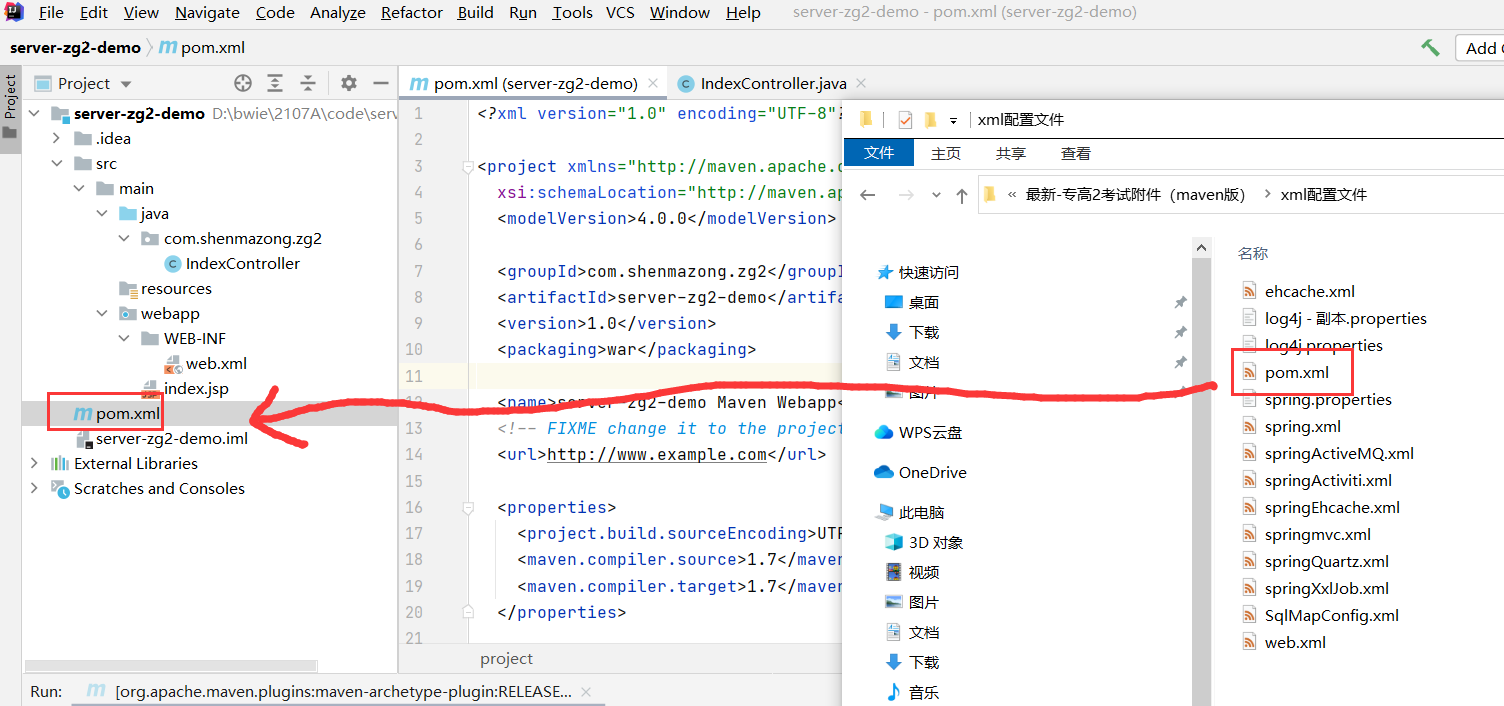
Task: Open the Tools menu
Action: click(x=572, y=13)
